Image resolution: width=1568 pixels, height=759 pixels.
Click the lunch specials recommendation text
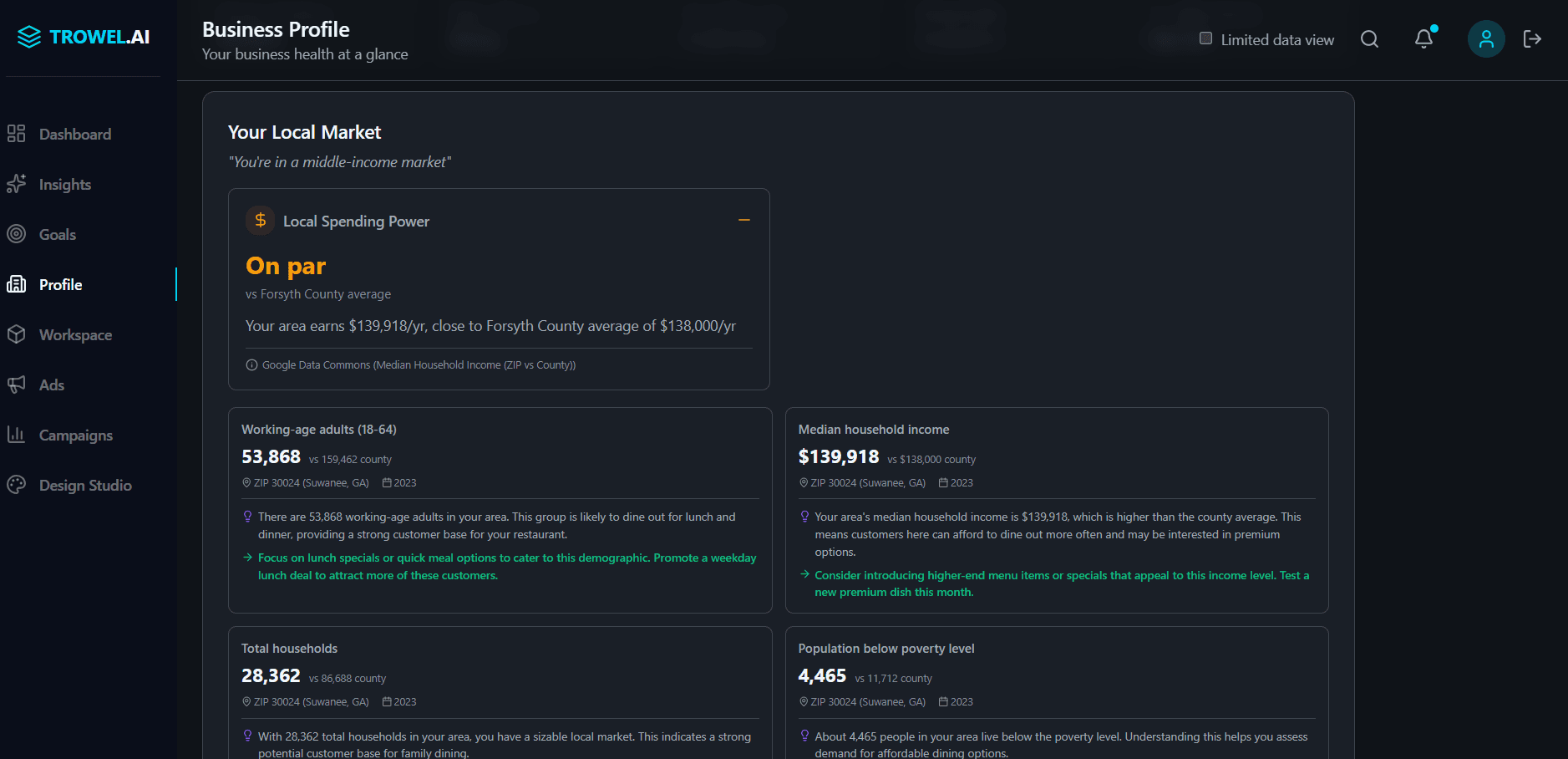(x=507, y=567)
